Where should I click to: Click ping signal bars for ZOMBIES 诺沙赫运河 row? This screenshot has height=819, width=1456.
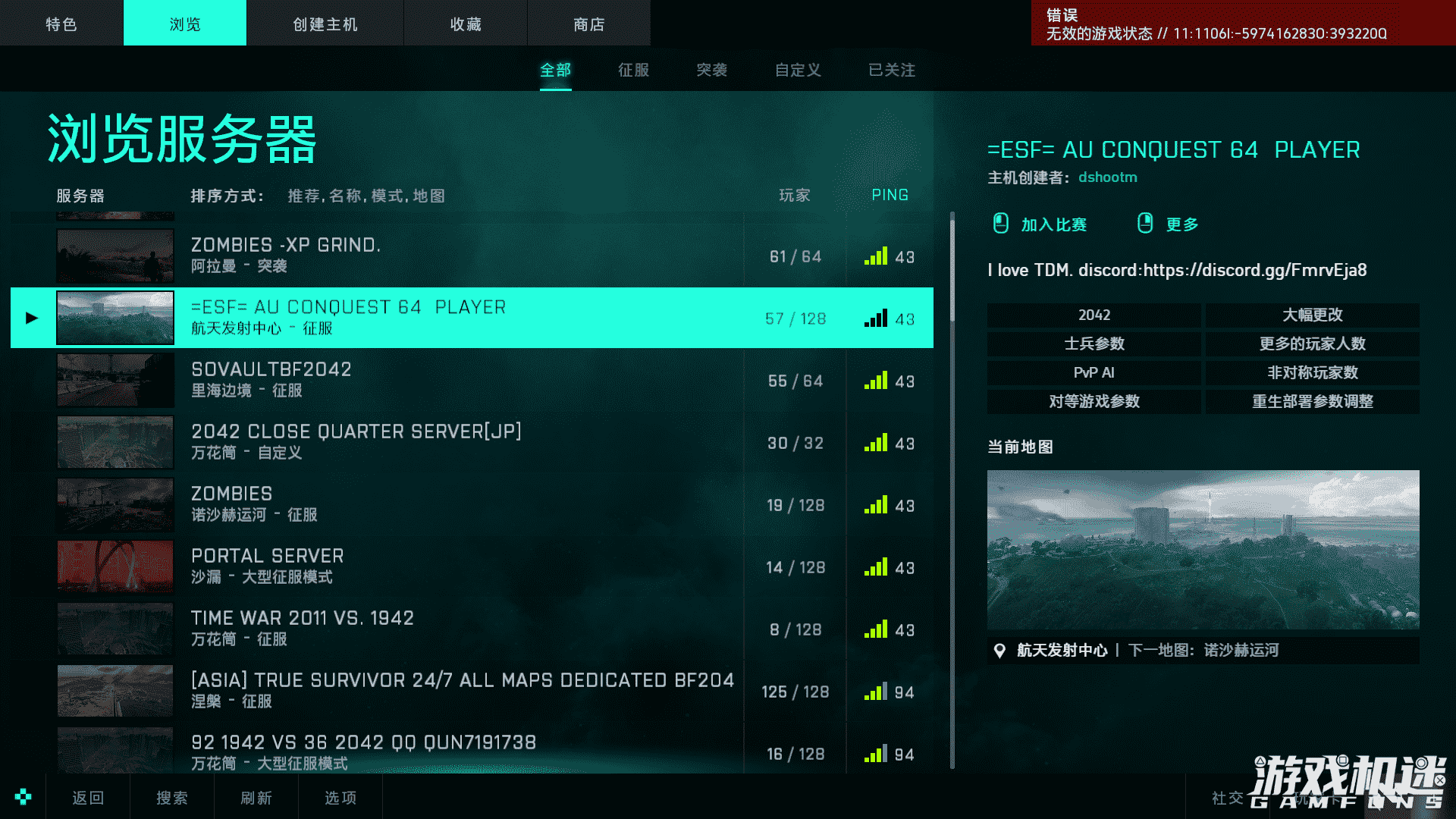tap(875, 505)
